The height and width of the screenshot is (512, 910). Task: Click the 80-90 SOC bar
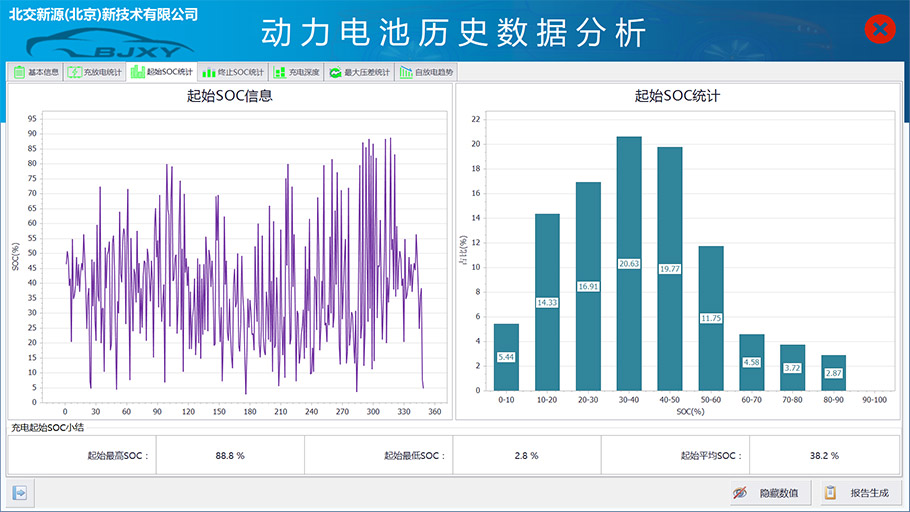(833, 373)
